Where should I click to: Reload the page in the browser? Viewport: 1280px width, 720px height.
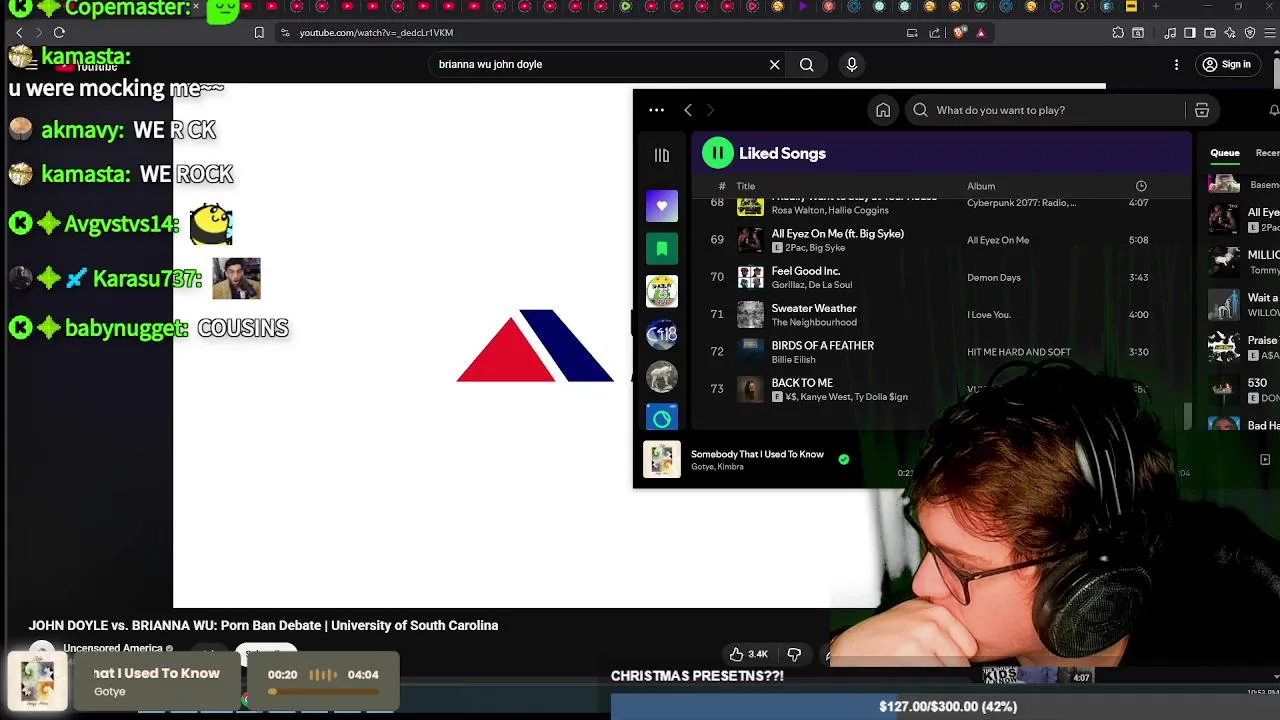[59, 32]
